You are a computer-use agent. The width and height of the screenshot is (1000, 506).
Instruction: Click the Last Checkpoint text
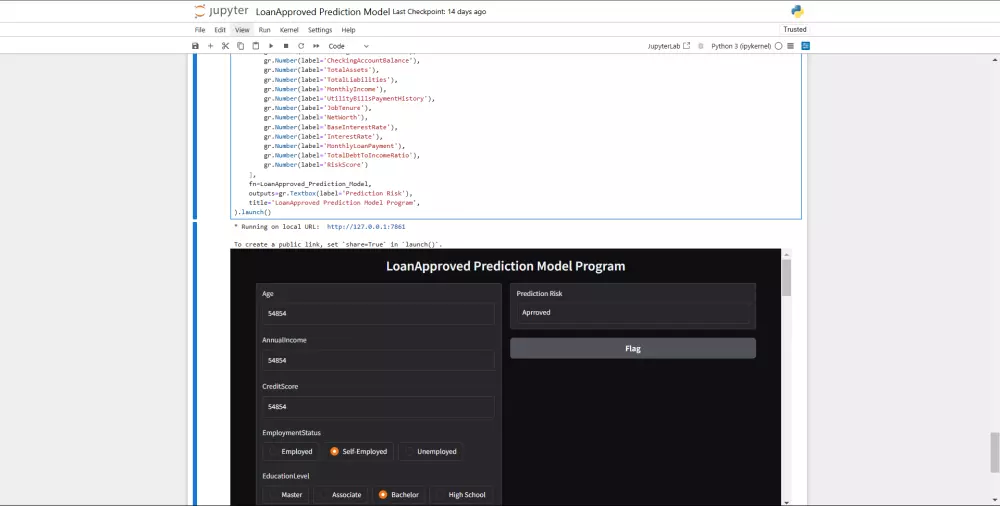tap(439, 11)
